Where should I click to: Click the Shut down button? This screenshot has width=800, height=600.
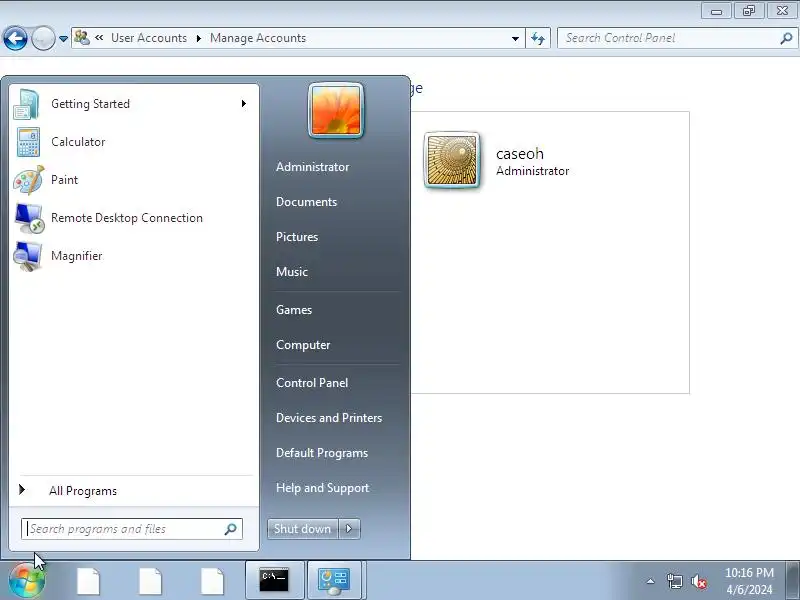click(303, 529)
